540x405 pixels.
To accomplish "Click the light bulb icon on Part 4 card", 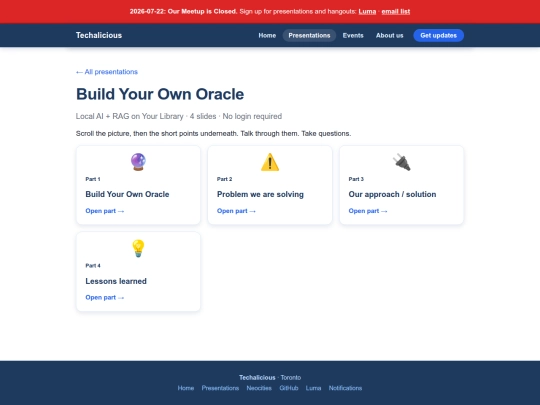I will tap(138, 248).
